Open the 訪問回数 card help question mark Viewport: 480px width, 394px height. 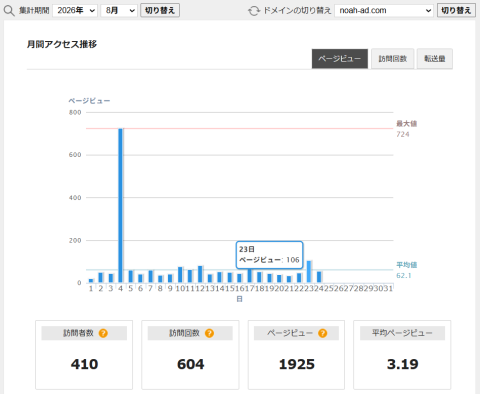pos(209,333)
